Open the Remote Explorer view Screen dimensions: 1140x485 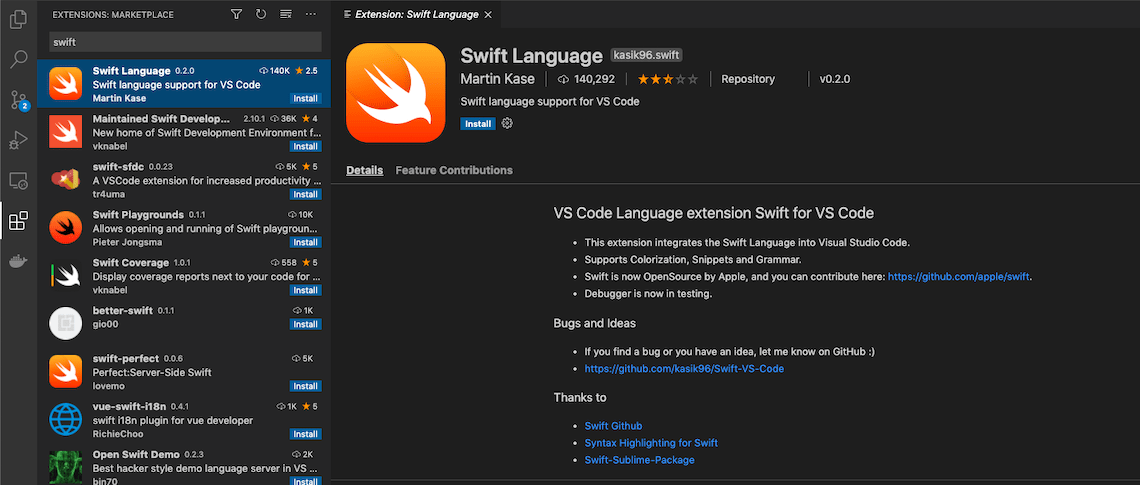pyautogui.click(x=18, y=180)
